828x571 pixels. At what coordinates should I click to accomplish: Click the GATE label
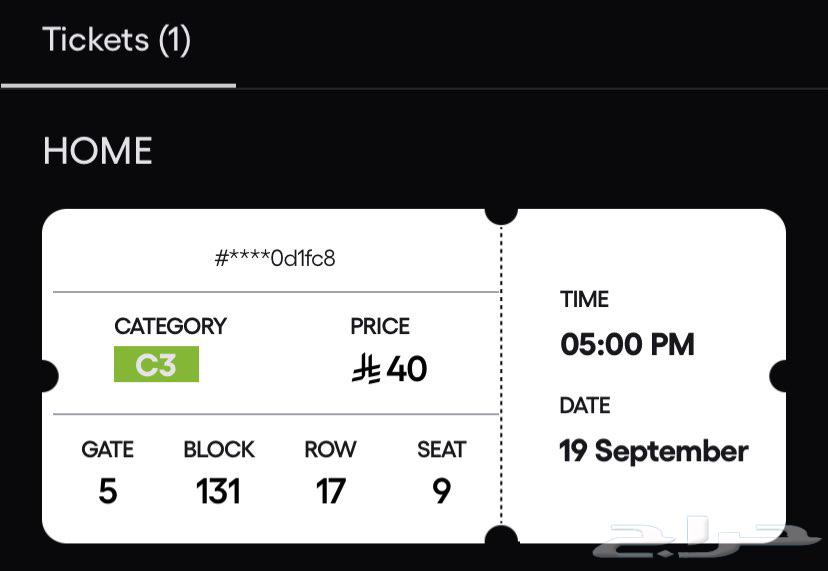coord(107,450)
